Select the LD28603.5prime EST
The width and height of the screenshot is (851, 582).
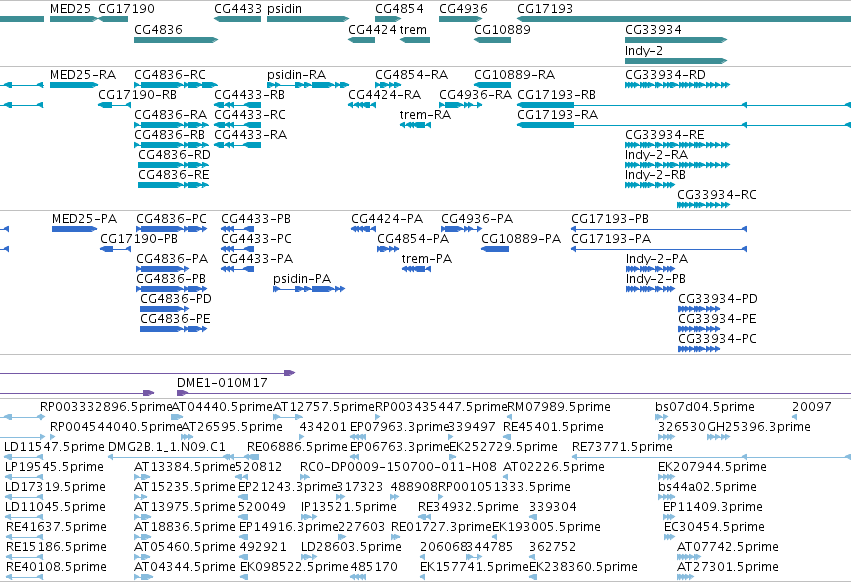351,547
